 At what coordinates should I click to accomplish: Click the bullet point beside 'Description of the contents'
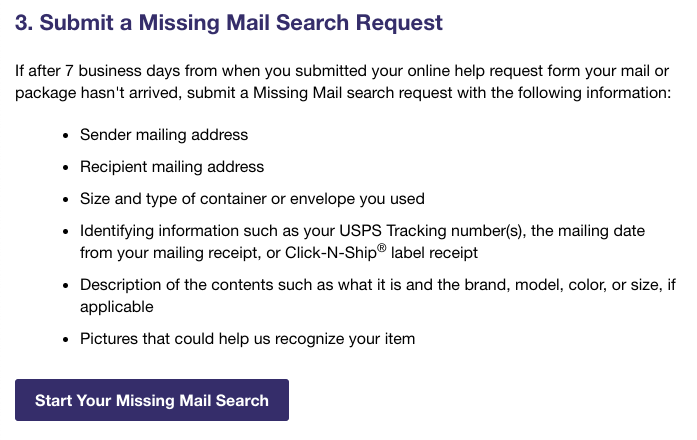point(65,285)
